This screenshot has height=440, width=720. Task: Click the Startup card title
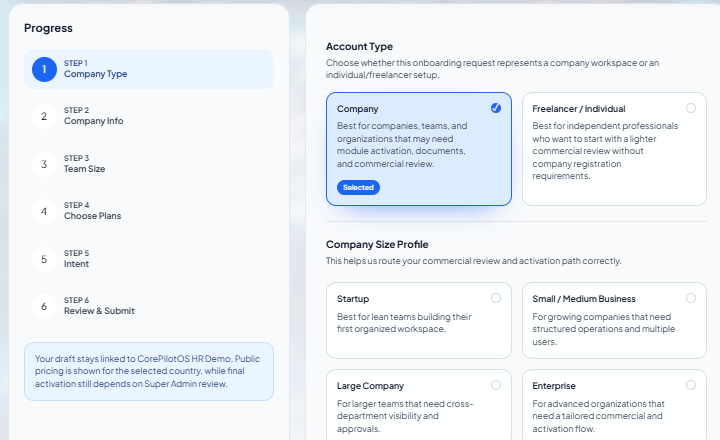pos(353,299)
